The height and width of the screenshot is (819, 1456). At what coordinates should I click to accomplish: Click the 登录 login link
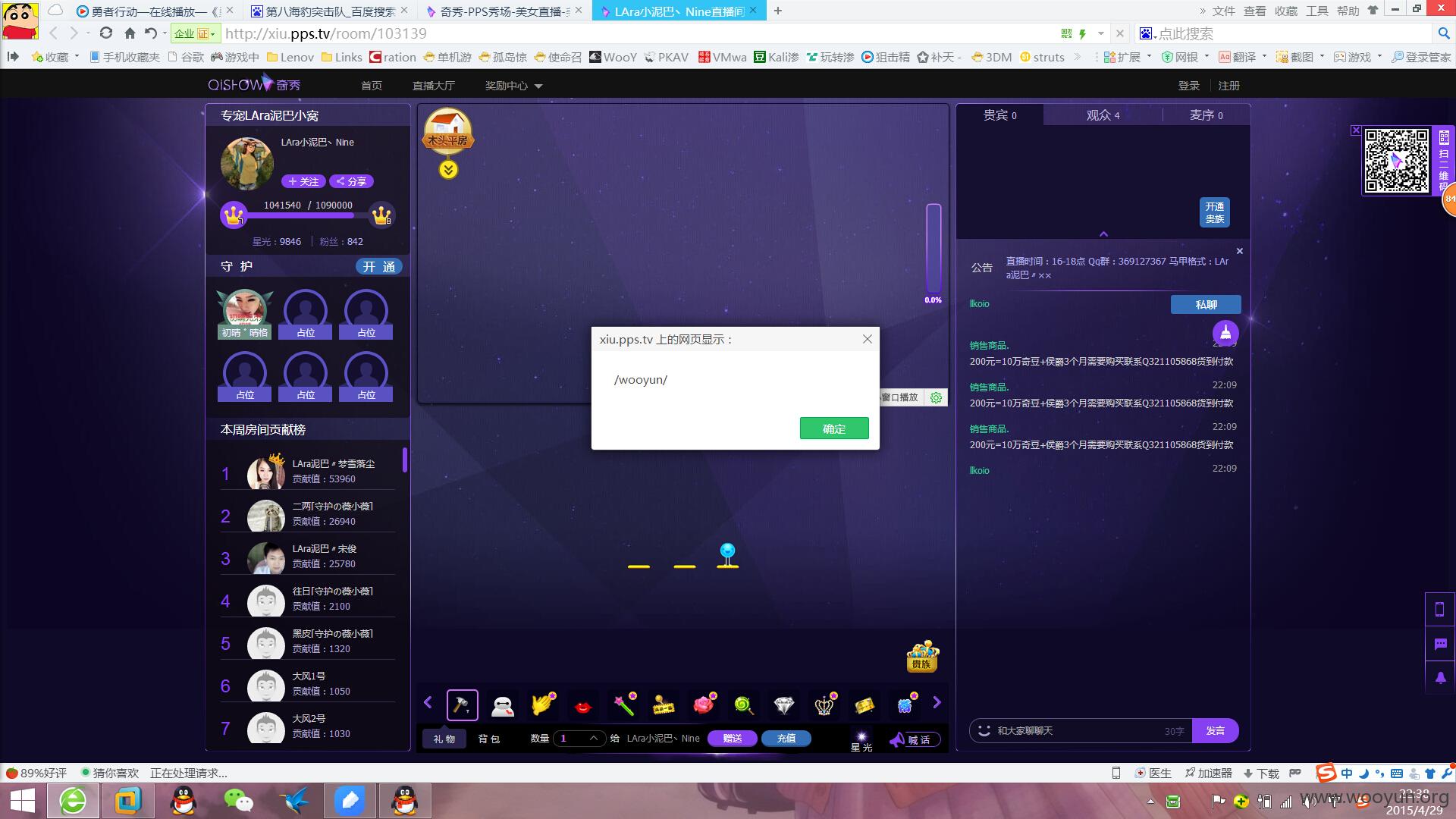click(x=1188, y=86)
